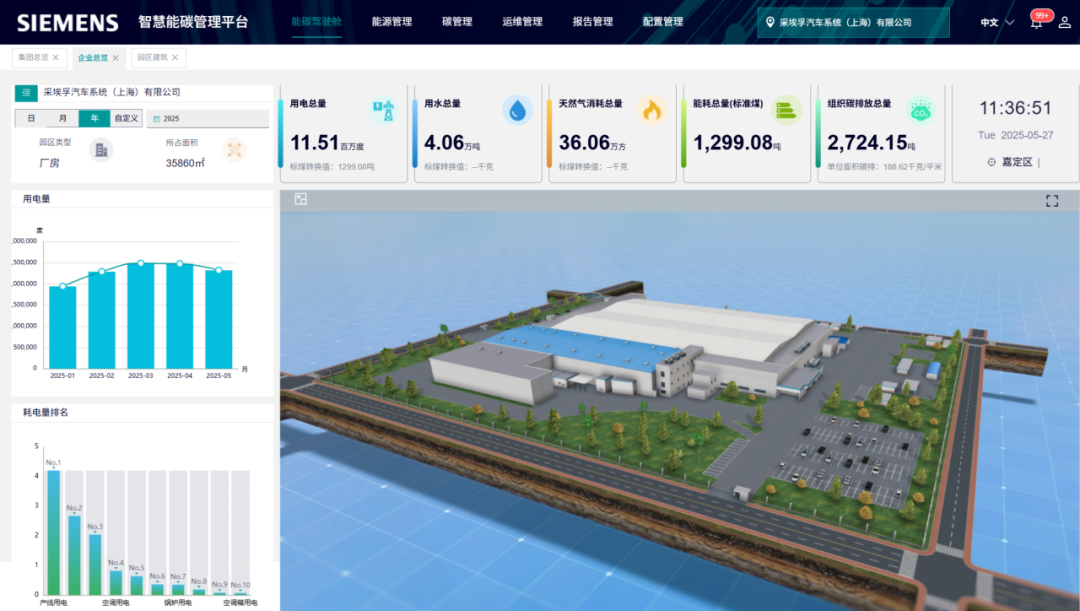The image size is (1080, 611).
Task: Select the 日 time range option
Action: [x=31, y=118]
